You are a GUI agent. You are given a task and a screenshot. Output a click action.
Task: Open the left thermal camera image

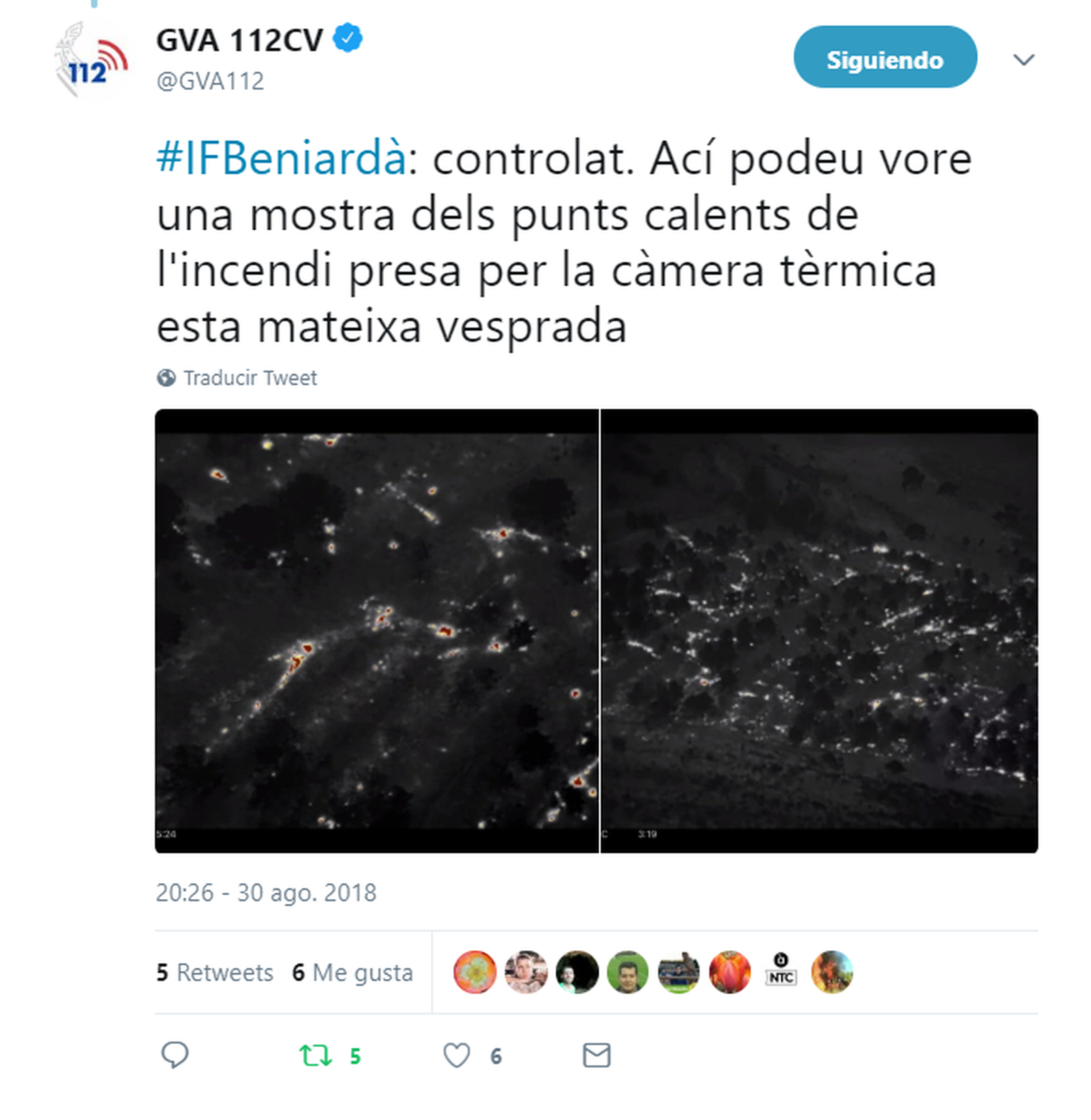pos(376,631)
